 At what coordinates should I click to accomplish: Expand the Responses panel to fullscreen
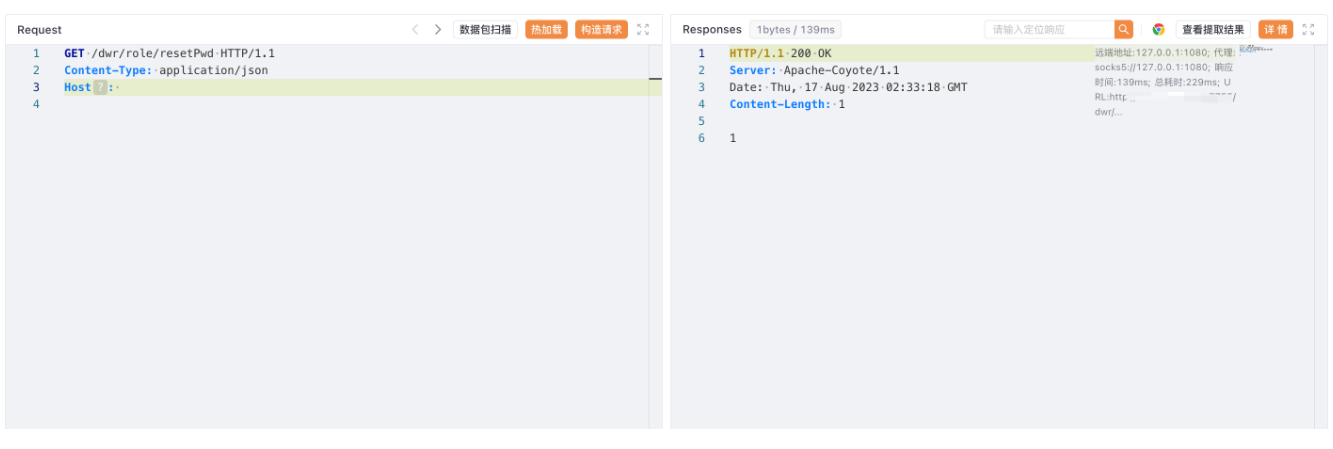(1308, 30)
